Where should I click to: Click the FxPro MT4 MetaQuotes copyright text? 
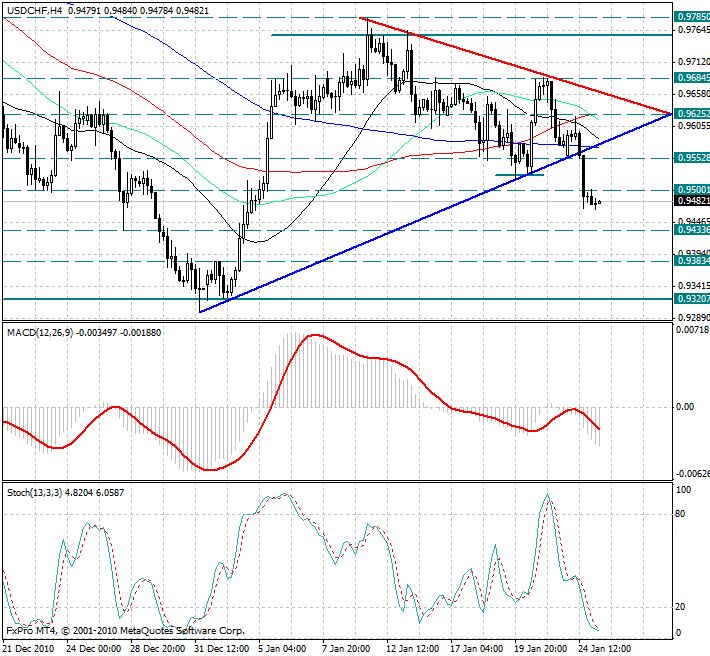[125, 631]
